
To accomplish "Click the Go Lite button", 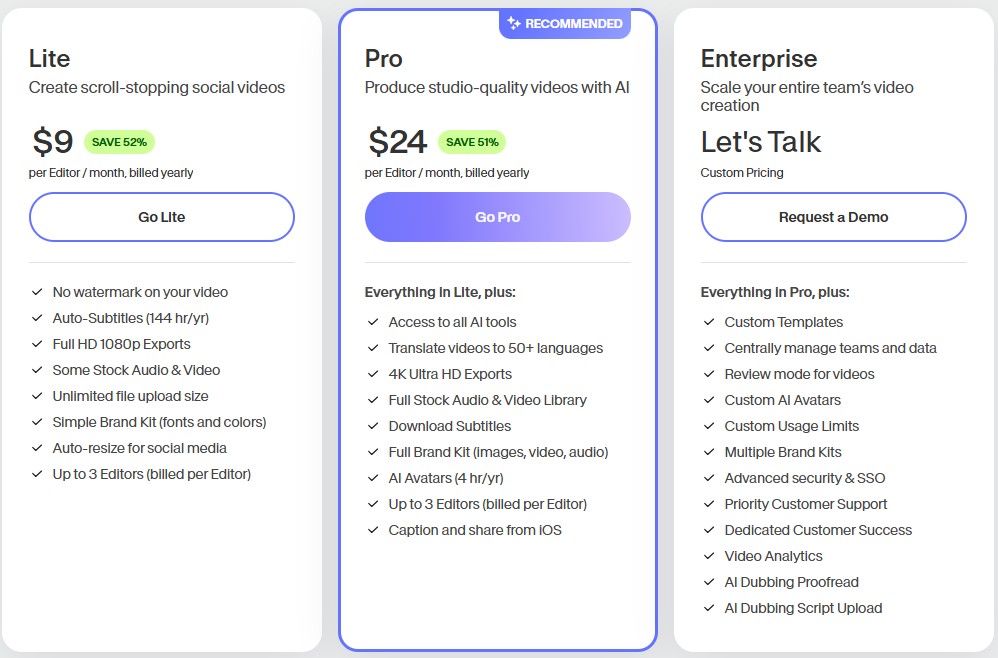I will click(x=162, y=217).
